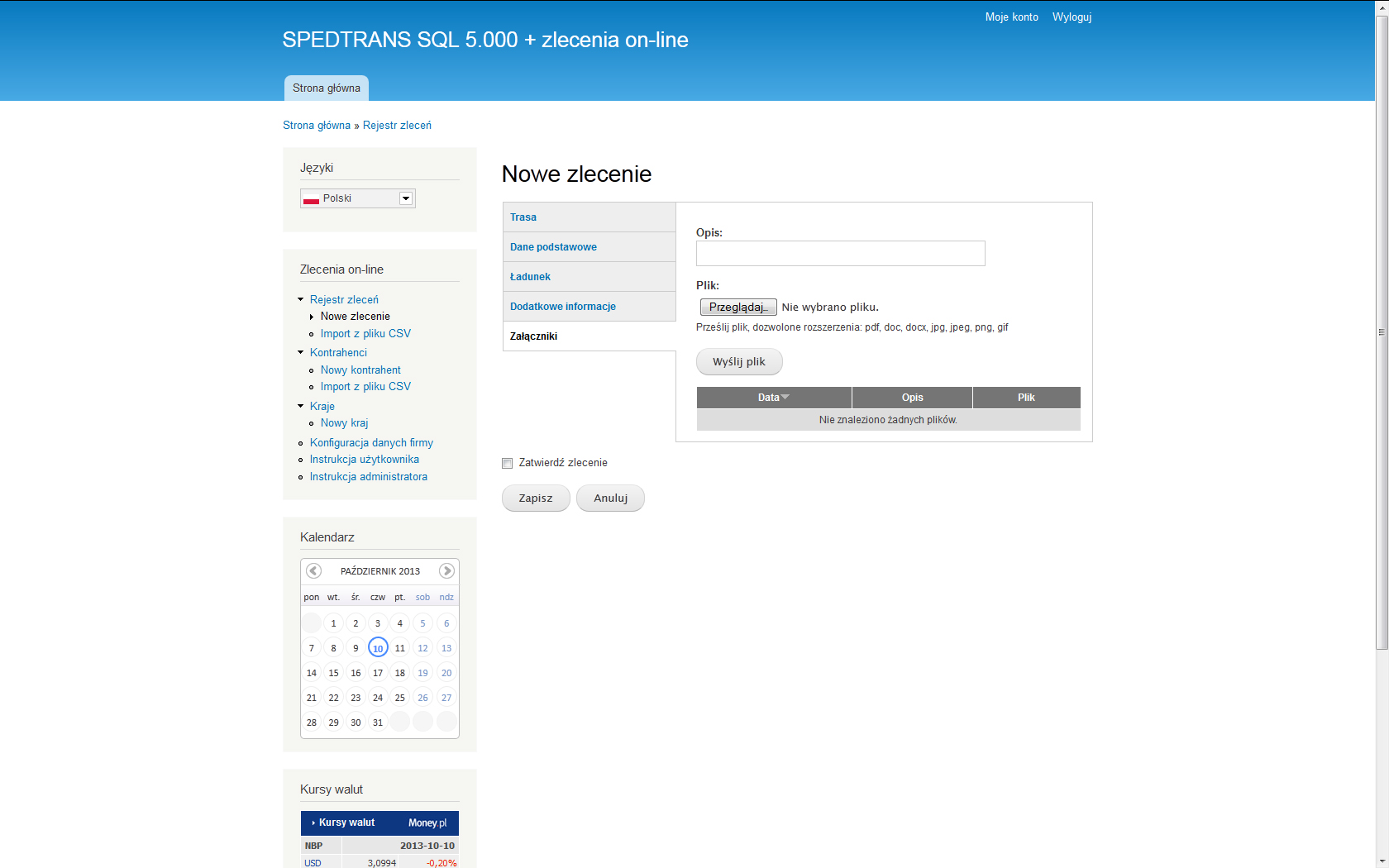Click Kursy walut widget header link

click(x=347, y=823)
